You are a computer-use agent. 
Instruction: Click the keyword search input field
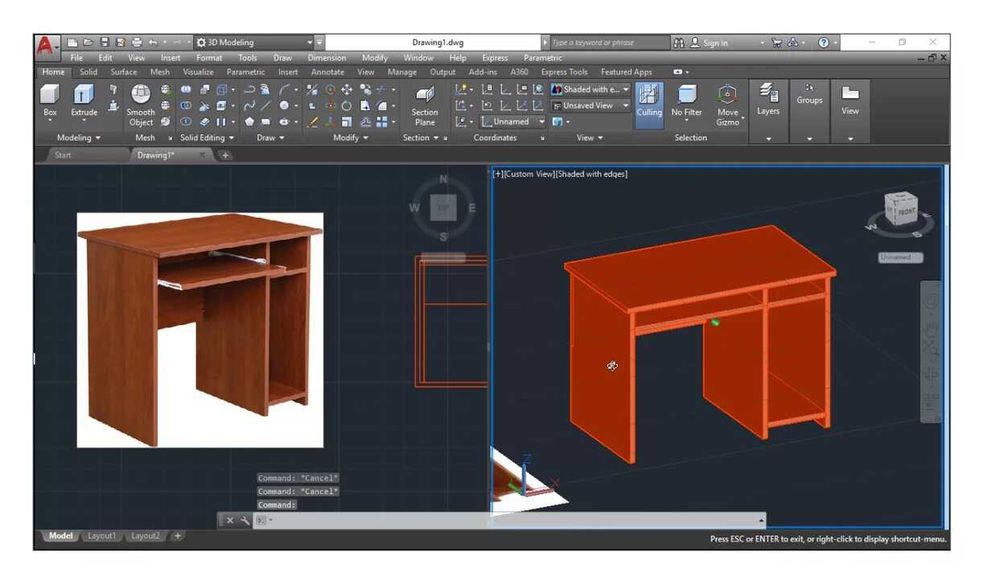point(609,43)
